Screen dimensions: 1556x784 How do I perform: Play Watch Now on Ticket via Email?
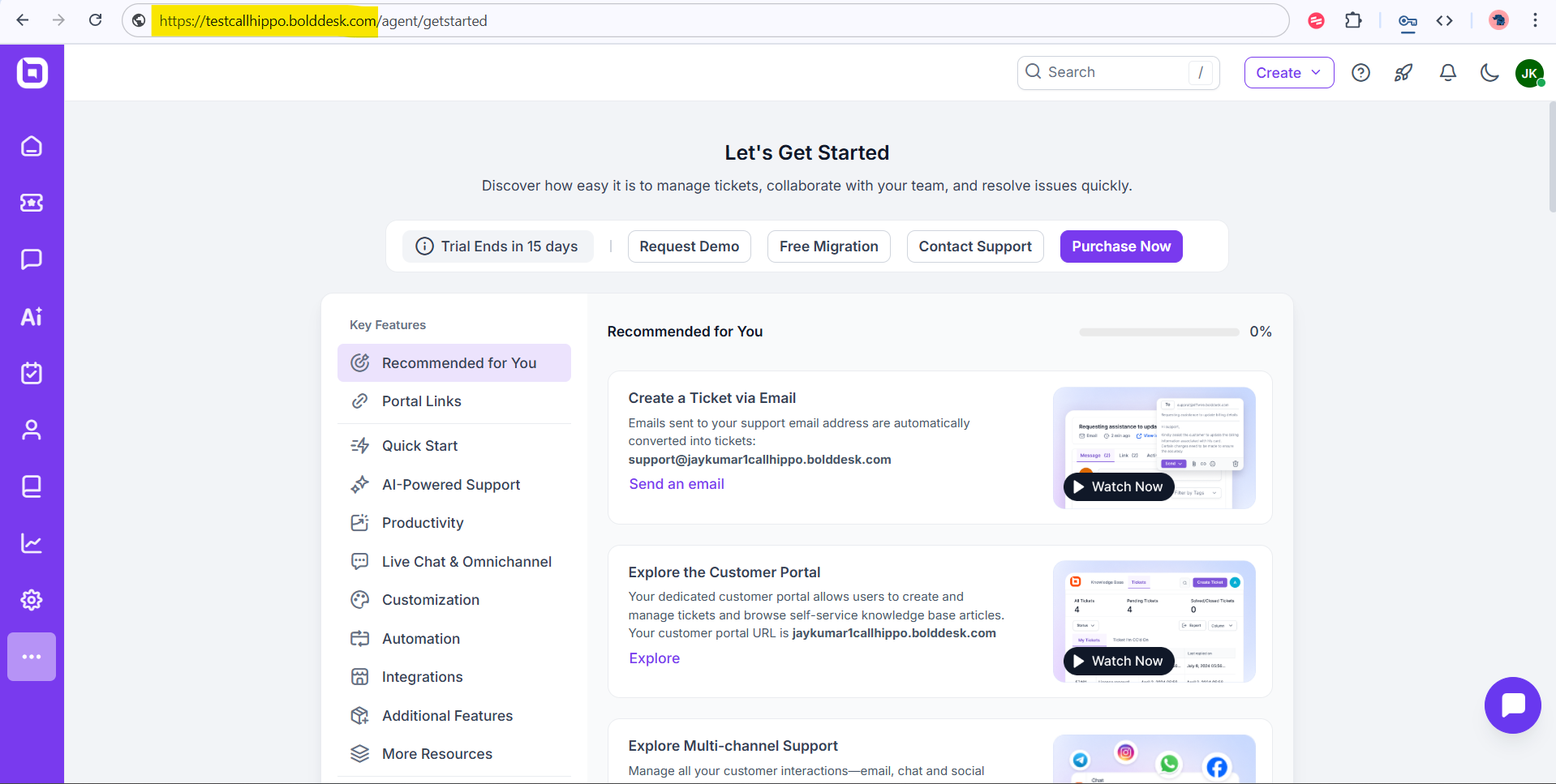[1119, 486]
